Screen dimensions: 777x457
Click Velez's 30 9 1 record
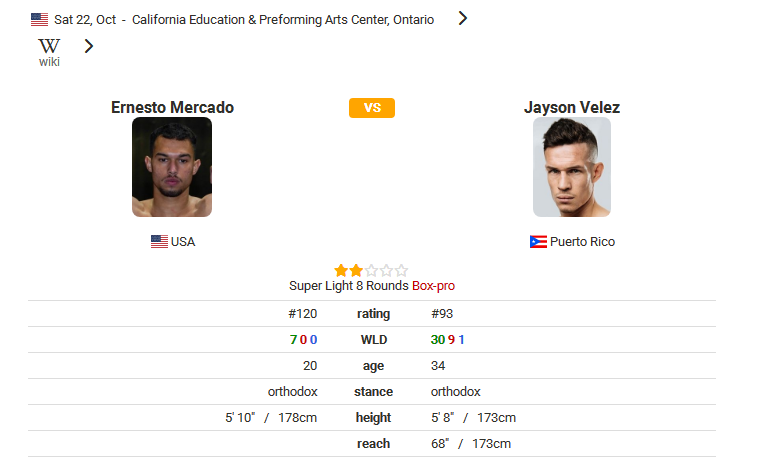[x=447, y=340]
